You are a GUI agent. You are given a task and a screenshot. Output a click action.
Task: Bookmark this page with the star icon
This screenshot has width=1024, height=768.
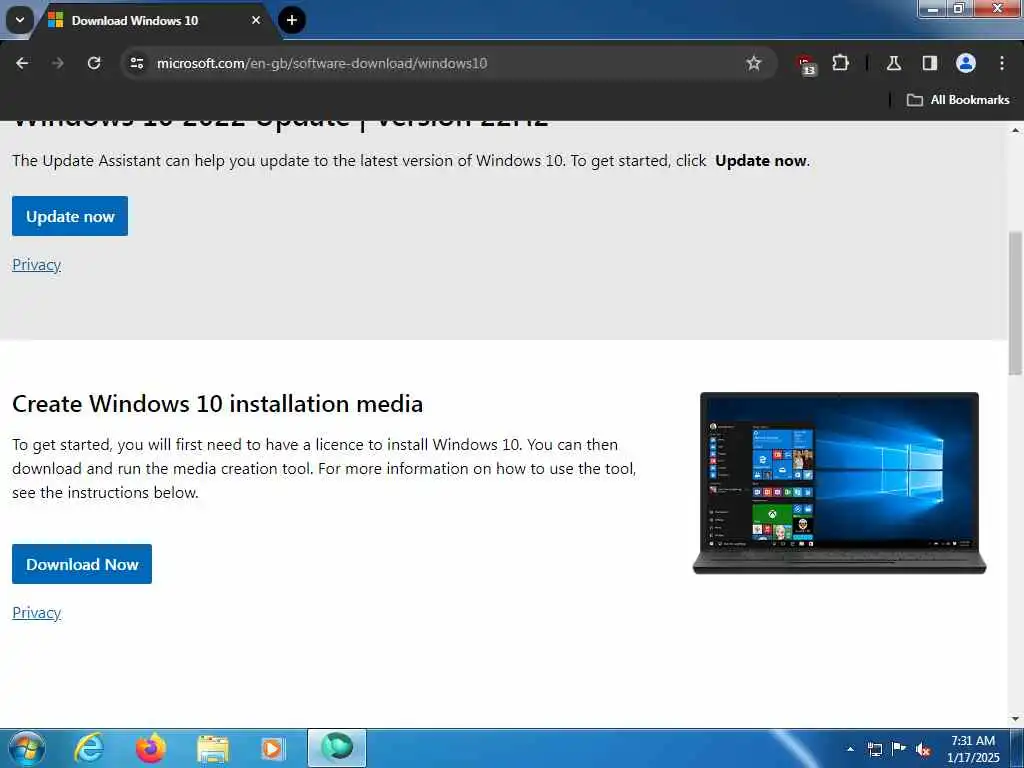click(x=754, y=63)
